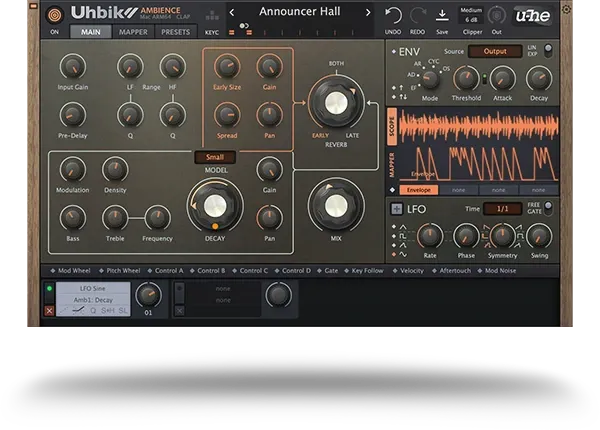Click the red X in modulation slot one
Image resolution: width=600 pixels, height=430 pixels.
tap(49, 311)
